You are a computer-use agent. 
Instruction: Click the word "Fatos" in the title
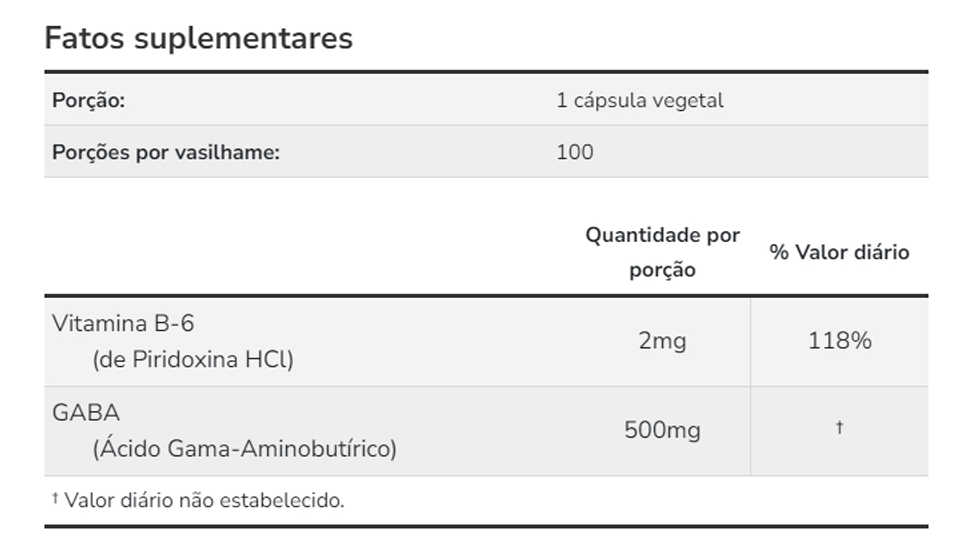pos(86,38)
